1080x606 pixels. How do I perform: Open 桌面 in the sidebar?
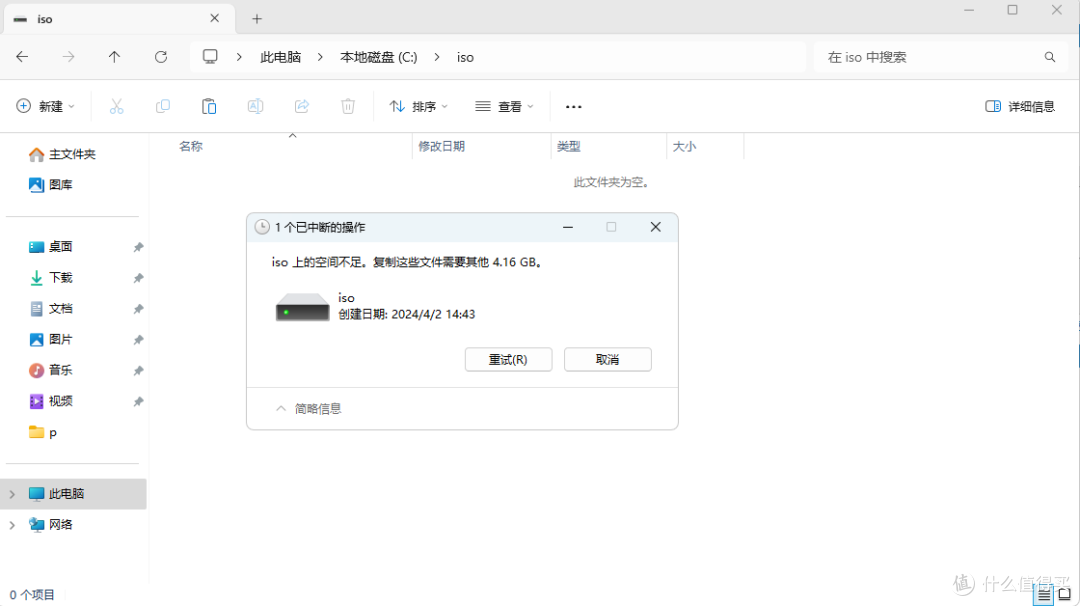(x=50, y=247)
